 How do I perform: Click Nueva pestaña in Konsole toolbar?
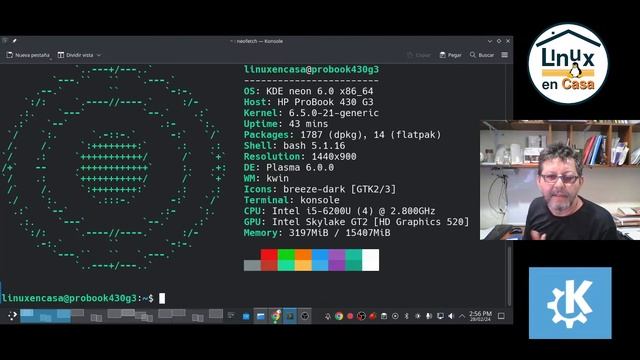pos(28,55)
